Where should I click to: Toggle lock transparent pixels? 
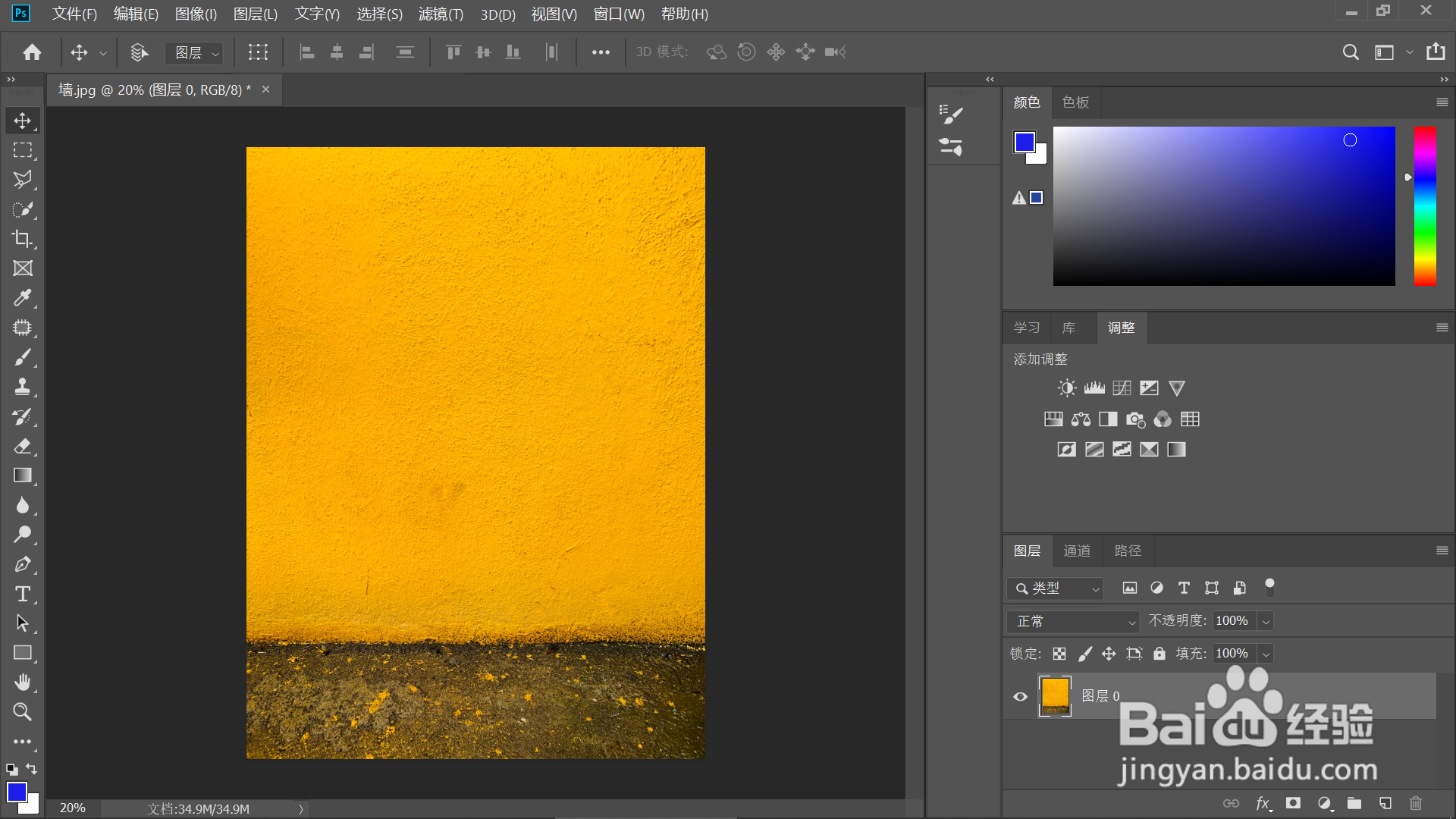[1059, 654]
